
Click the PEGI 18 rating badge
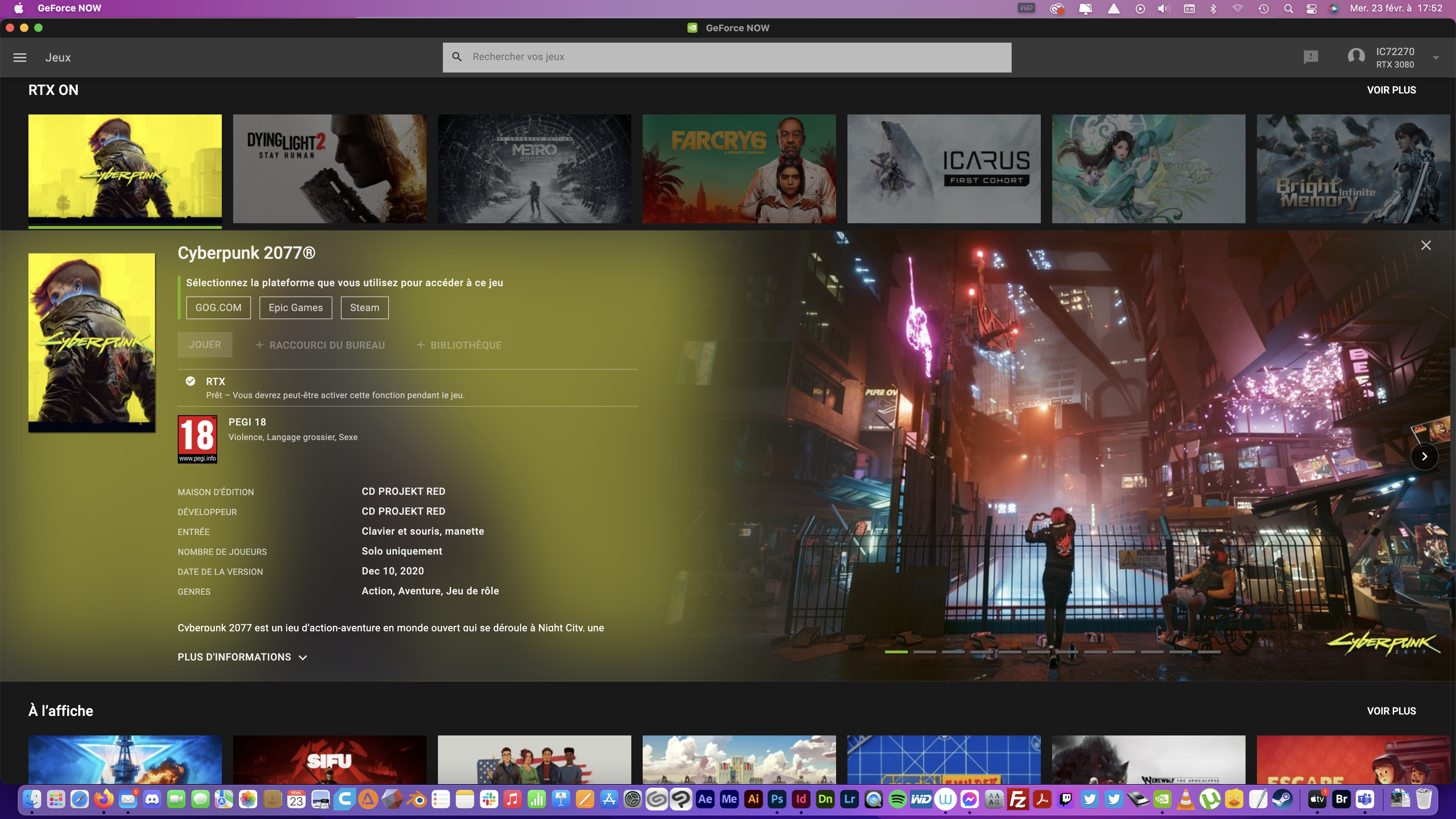[x=197, y=439]
